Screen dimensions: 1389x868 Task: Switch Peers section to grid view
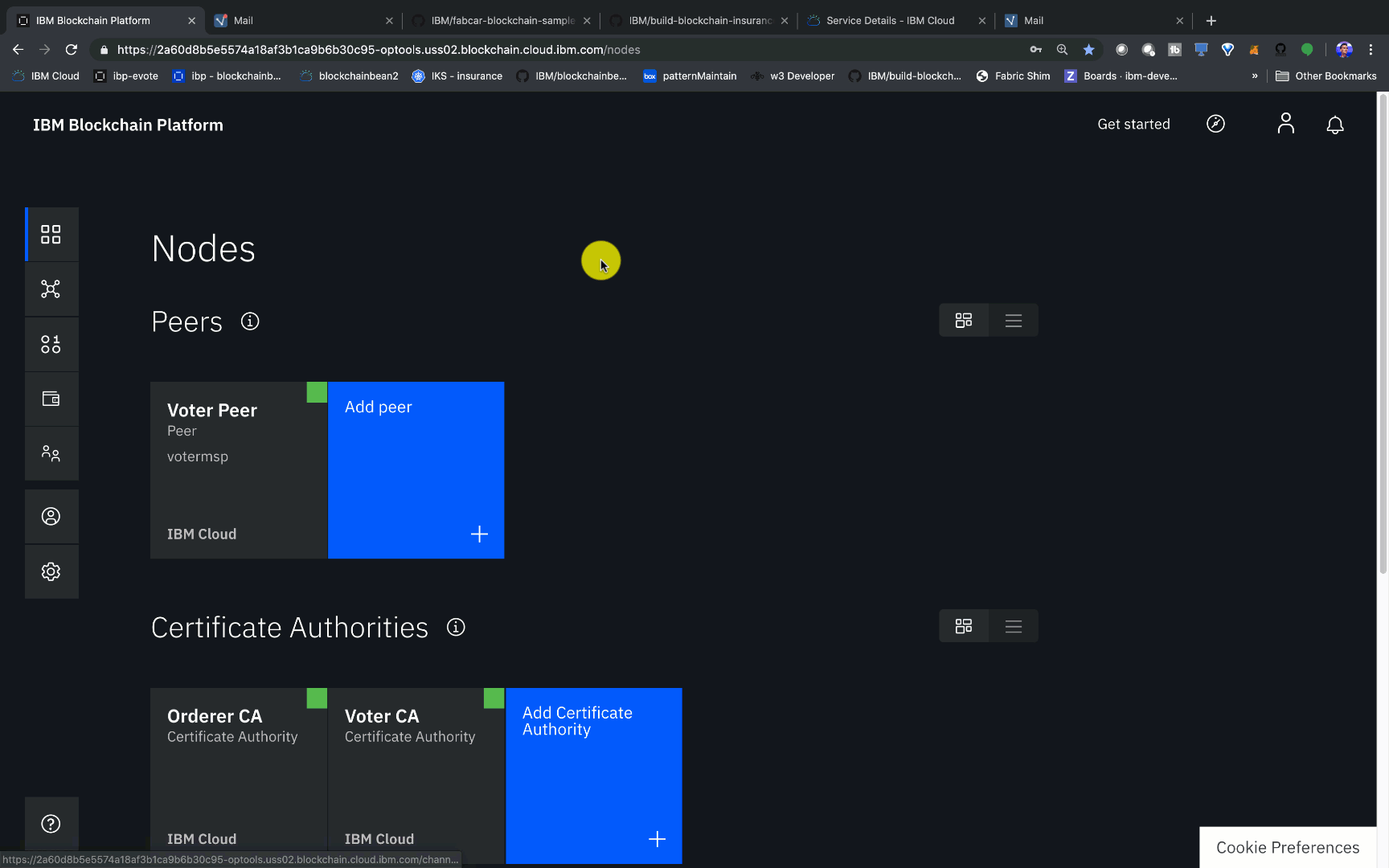(964, 320)
